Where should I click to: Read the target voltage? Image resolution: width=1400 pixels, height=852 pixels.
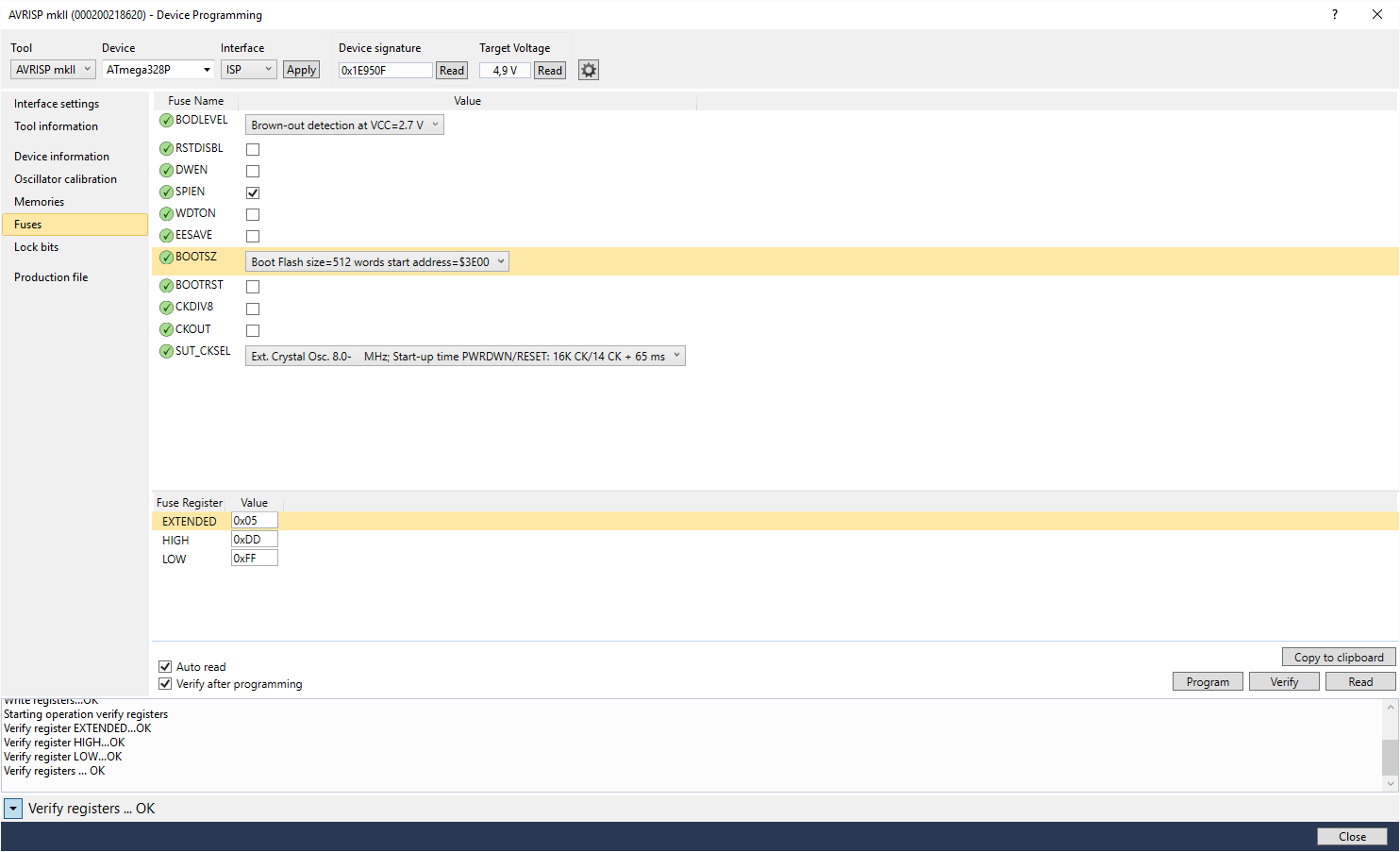click(x=550, y=71)
